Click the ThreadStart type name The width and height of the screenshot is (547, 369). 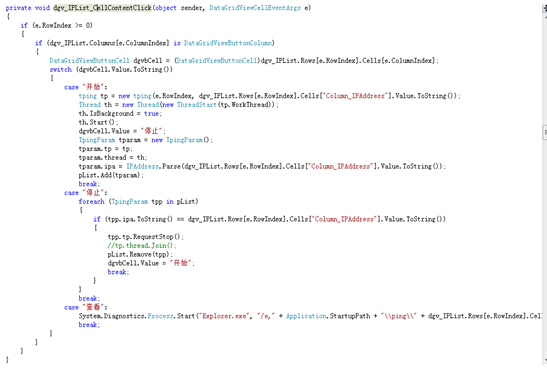[x=197, y=105]
